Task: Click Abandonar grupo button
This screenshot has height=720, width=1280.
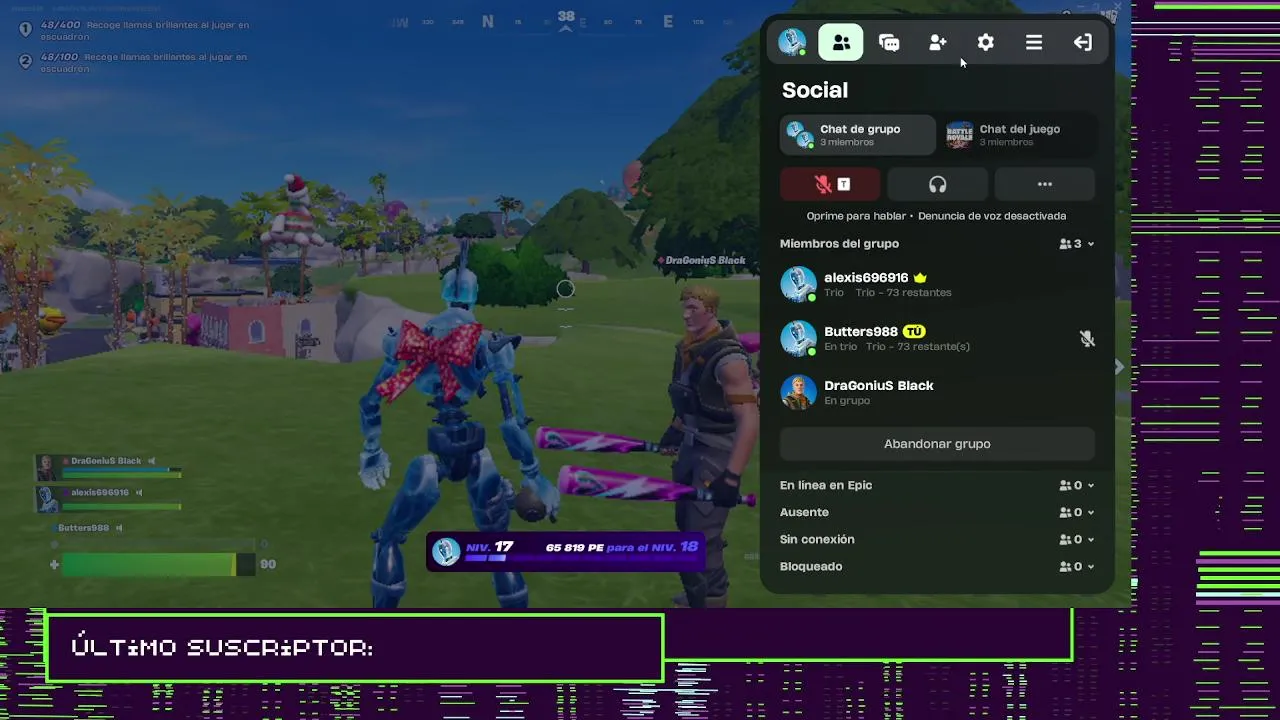Action: [937, 444]
